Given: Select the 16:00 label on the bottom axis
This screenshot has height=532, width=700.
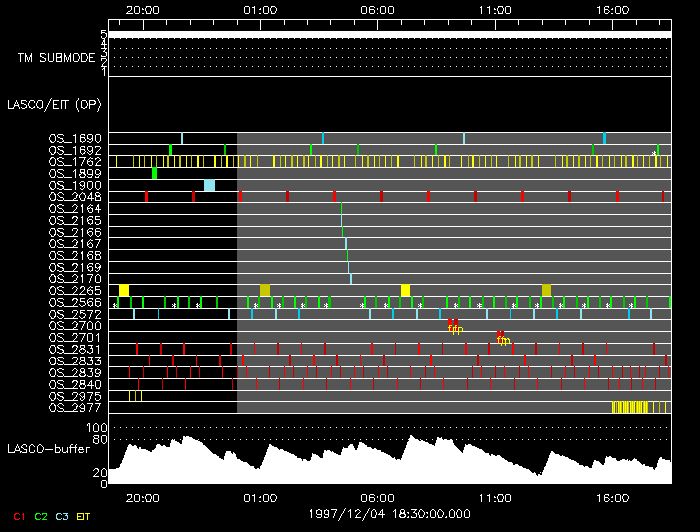Looking at the screenshot, I should (x=612, y=497).
